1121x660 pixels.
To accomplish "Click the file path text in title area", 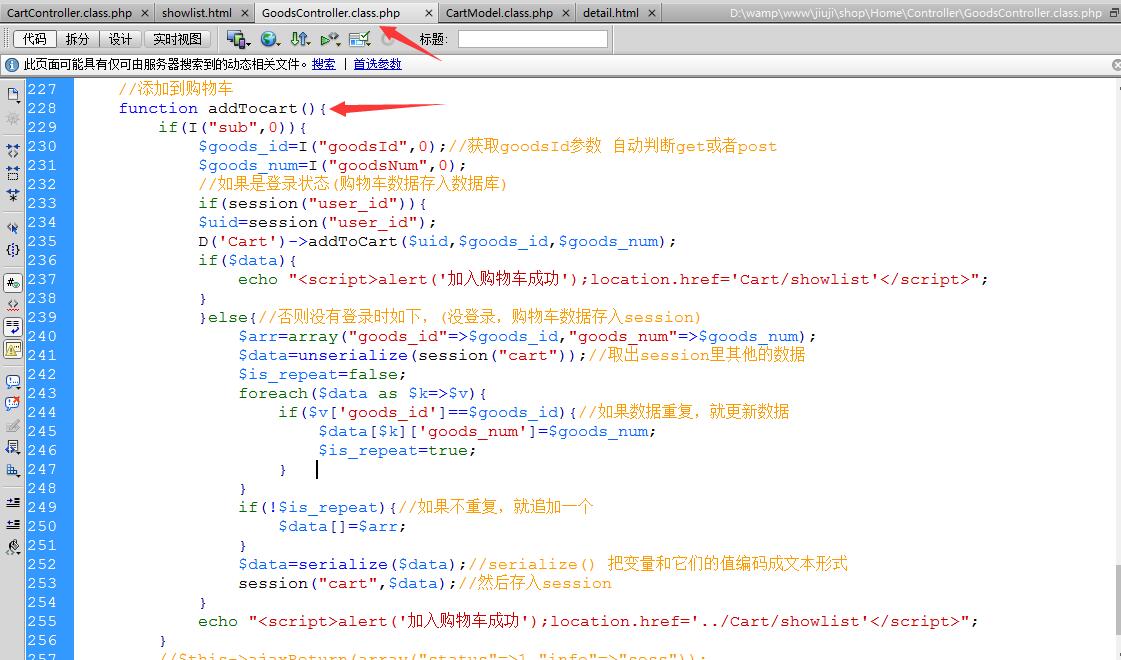I will pos(916,13).
